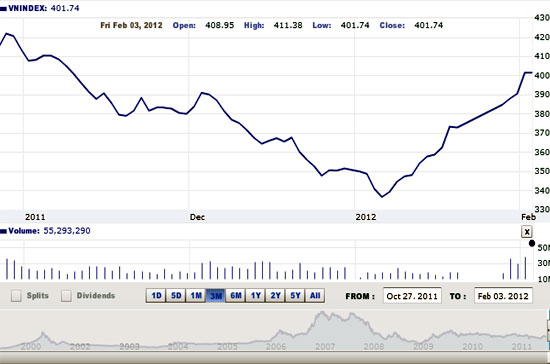Screen dimensions: 550x364
Task: Click the 2011 label in overview timeline
Action: [522, 346]
